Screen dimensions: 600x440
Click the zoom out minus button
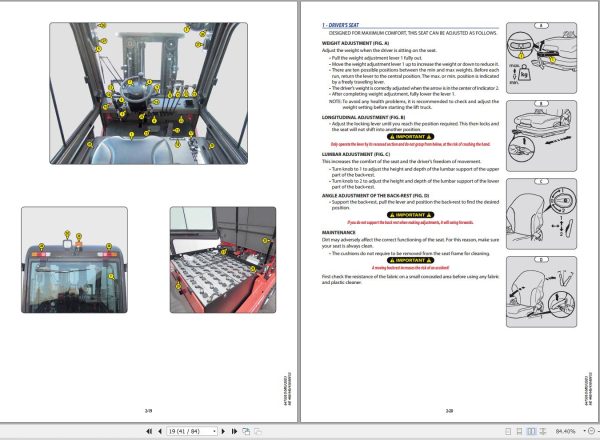[592, 431]
